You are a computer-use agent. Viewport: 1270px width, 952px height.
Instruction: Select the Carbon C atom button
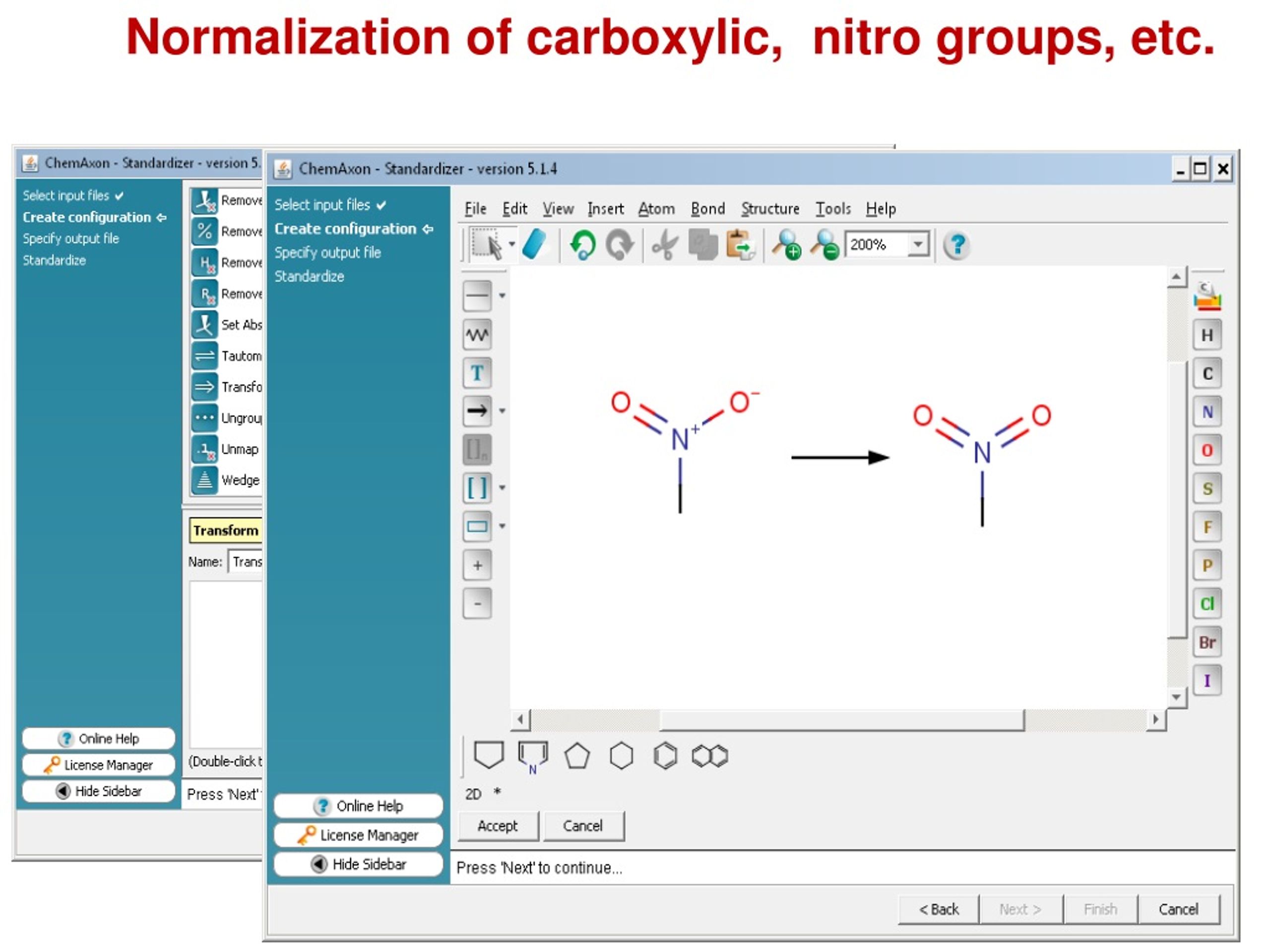(x=1207, y=373)
